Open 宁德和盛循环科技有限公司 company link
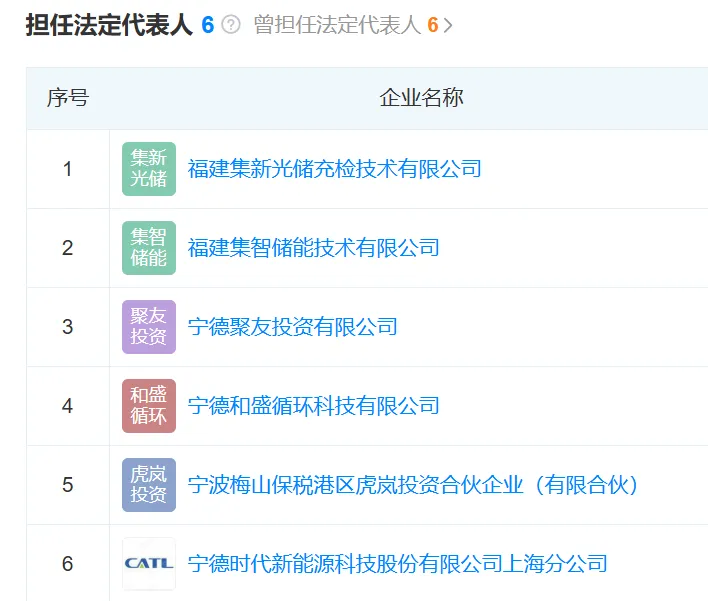This screenshot has width=708, height=601. pos(313,406)
